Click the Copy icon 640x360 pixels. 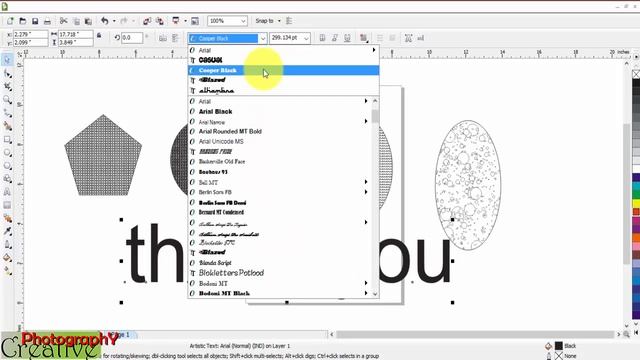pyautogui.click(x=76, y=21)
